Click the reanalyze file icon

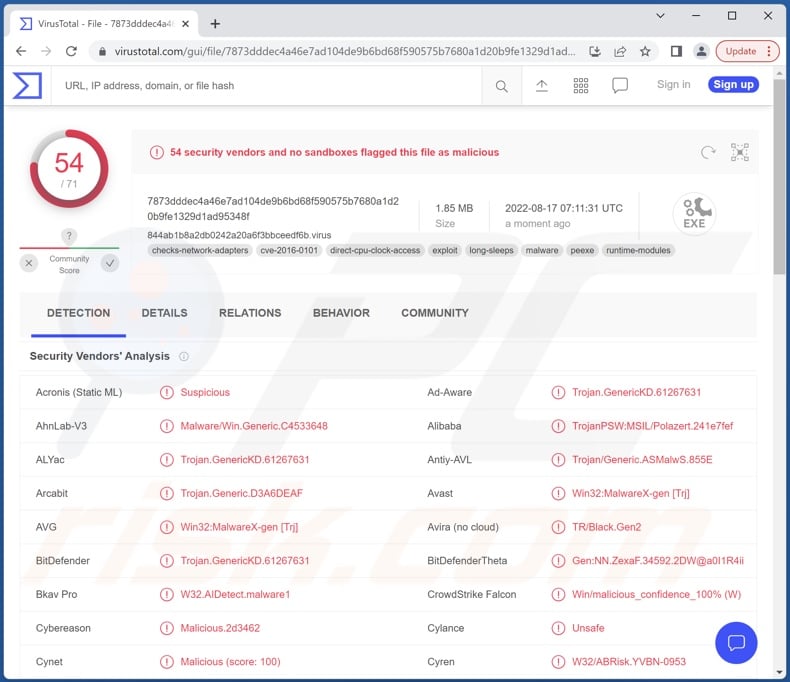click(x=708, y=152)
